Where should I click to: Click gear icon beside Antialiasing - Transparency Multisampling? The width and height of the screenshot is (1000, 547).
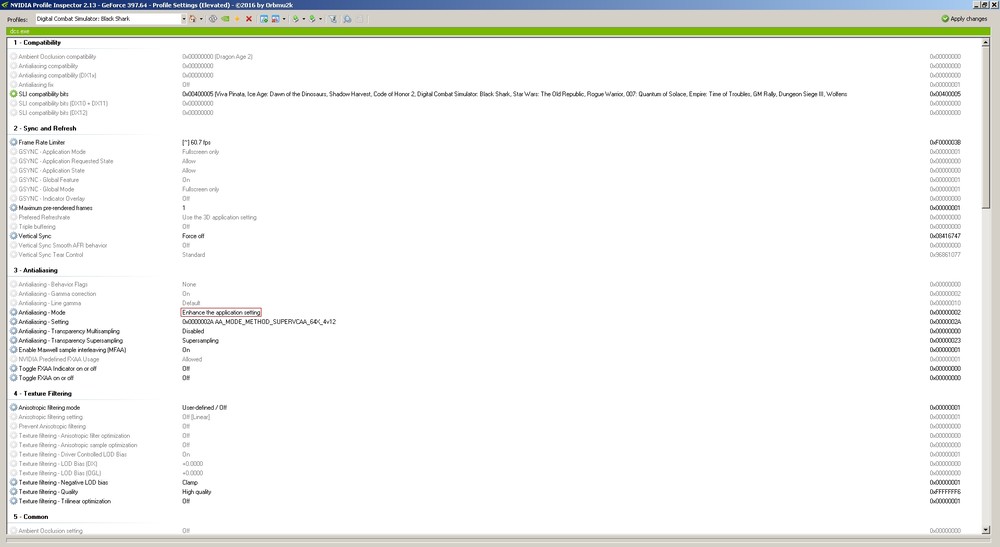(x=13, y=331)
